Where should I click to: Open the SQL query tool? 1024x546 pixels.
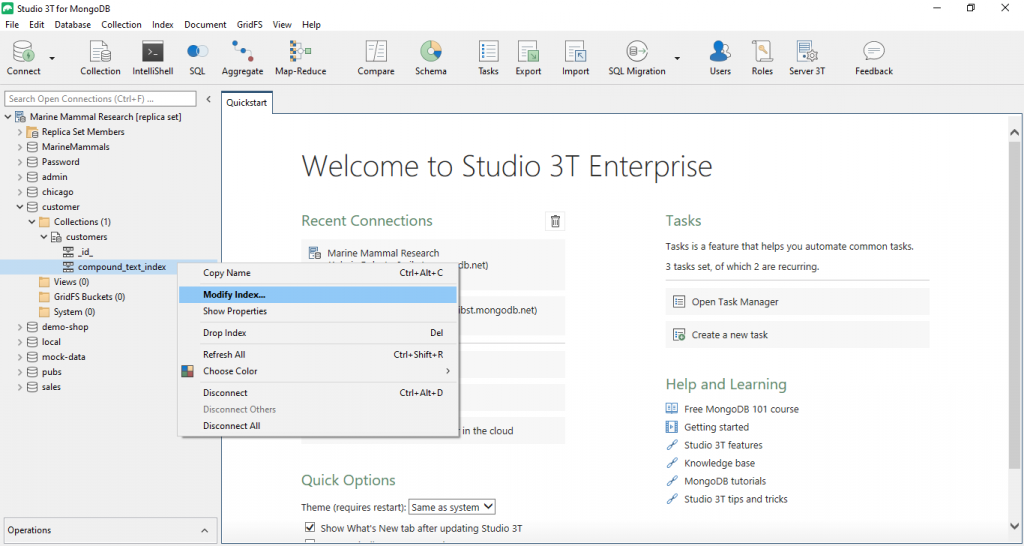197,57
